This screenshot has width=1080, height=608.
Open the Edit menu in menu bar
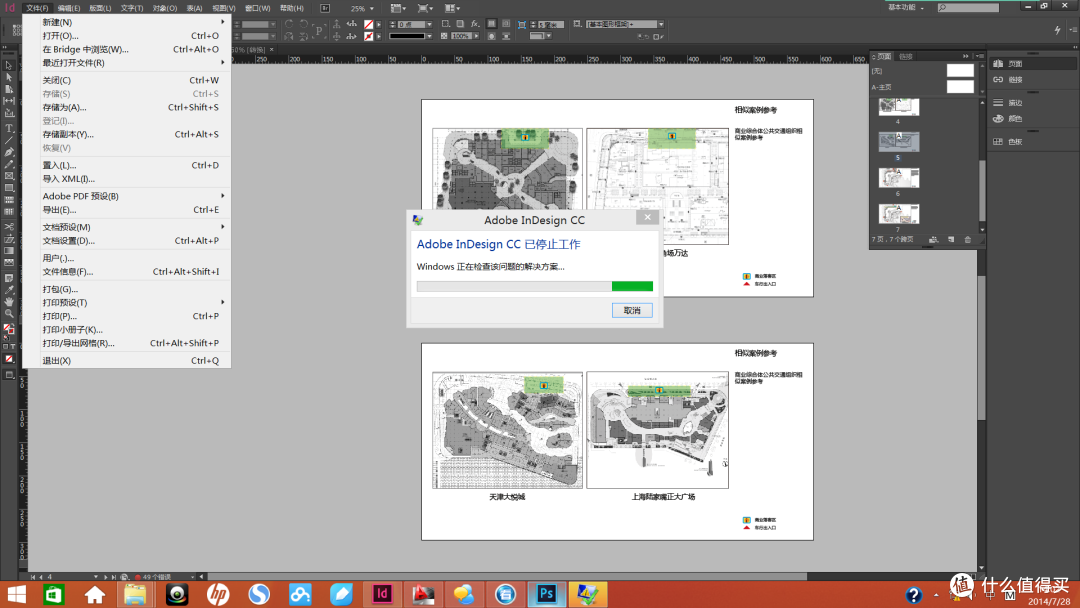(69, 8)
